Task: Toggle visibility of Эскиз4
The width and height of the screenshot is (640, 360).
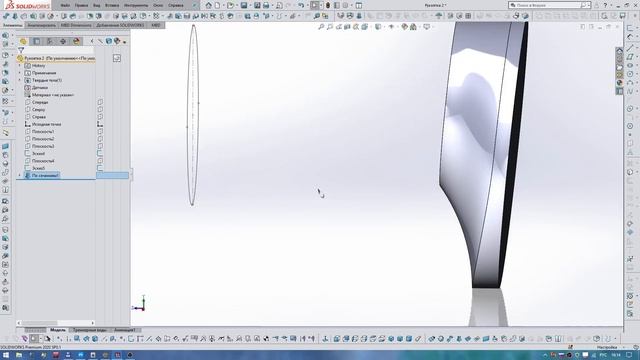Action: tap(100, 153)
